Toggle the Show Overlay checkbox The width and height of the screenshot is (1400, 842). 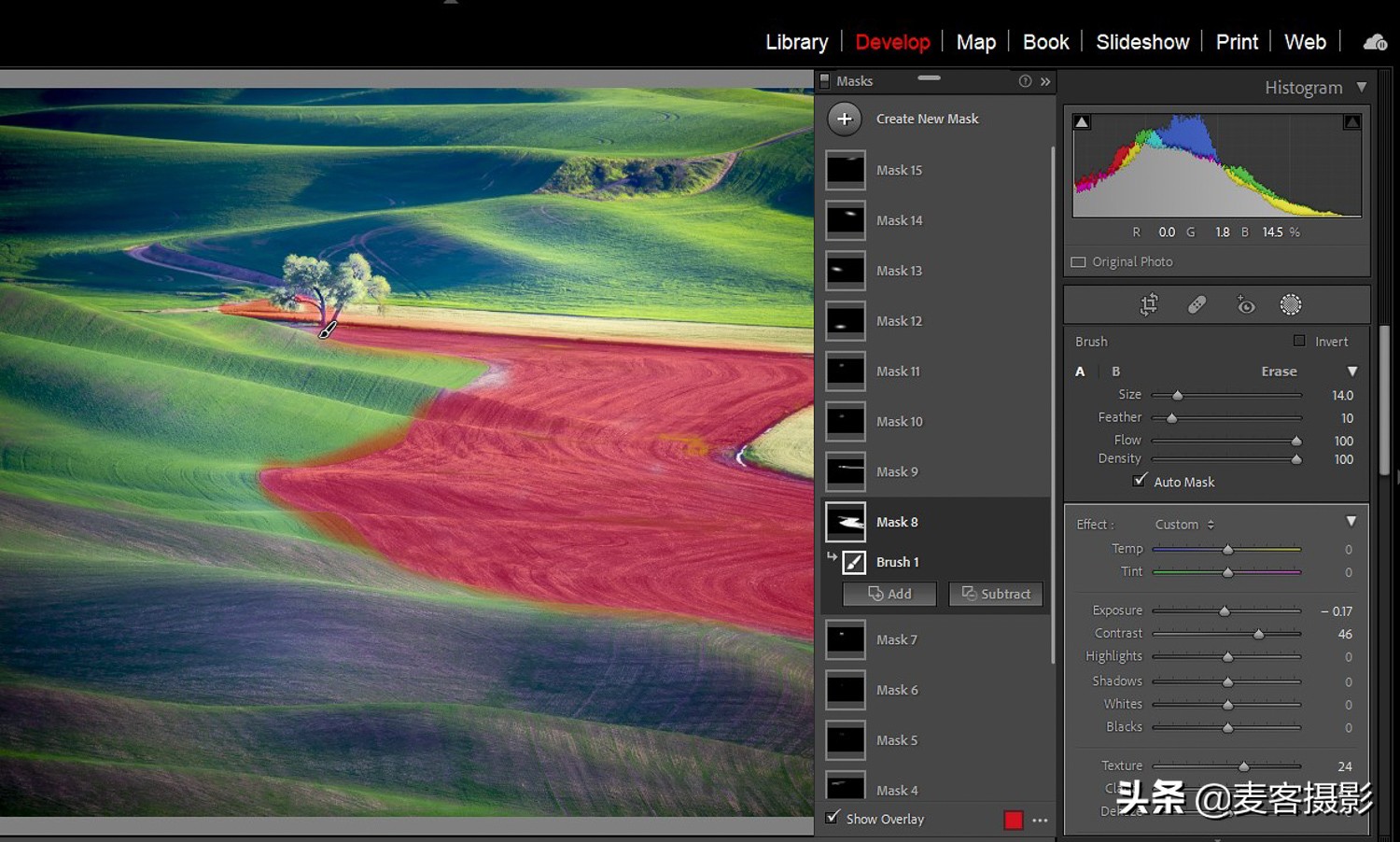click(833, 818)
